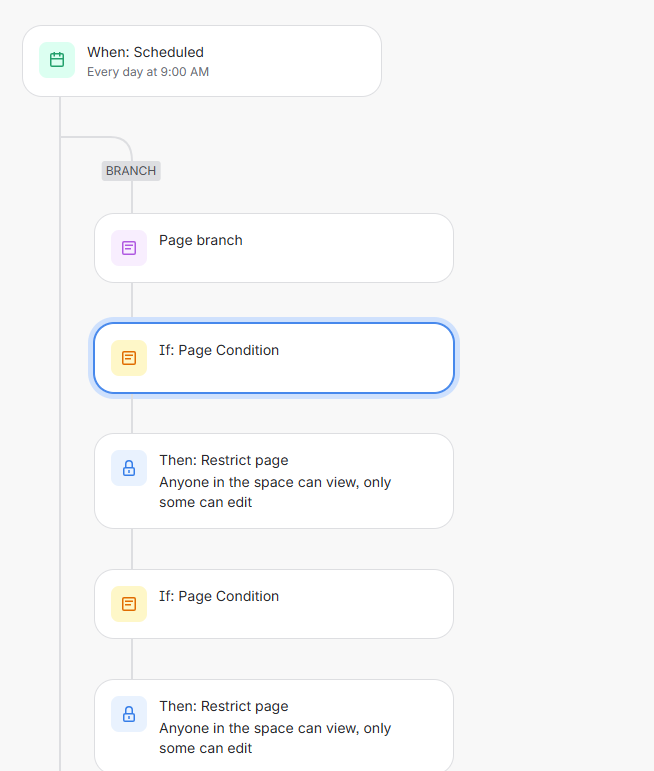
Task: Select the Page branch card title
Action: pos(201,240)
